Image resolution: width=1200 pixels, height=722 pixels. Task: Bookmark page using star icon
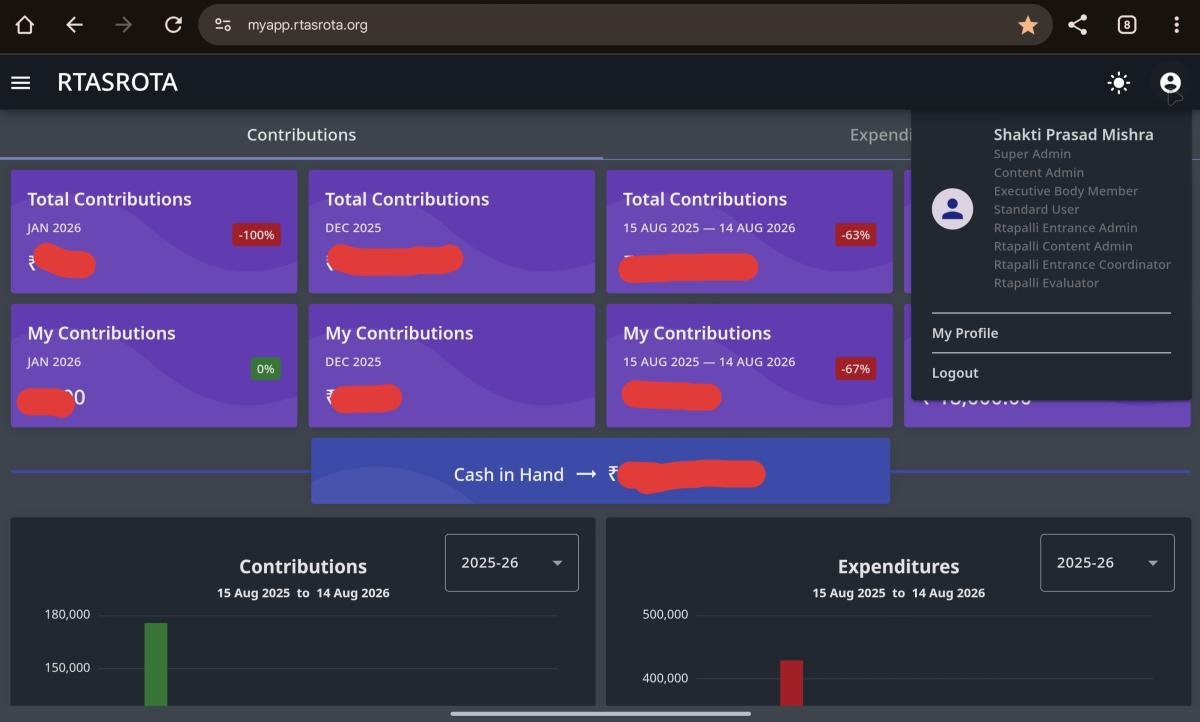(x=1027, y=25)
